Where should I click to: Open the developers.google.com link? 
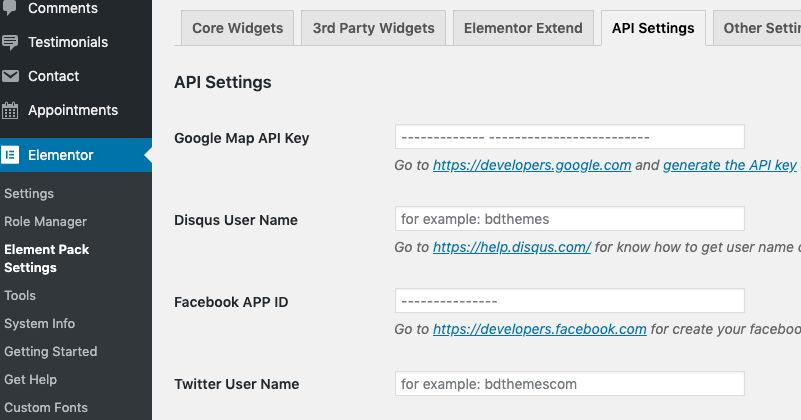pyautogui.click(x=531, y=166)
